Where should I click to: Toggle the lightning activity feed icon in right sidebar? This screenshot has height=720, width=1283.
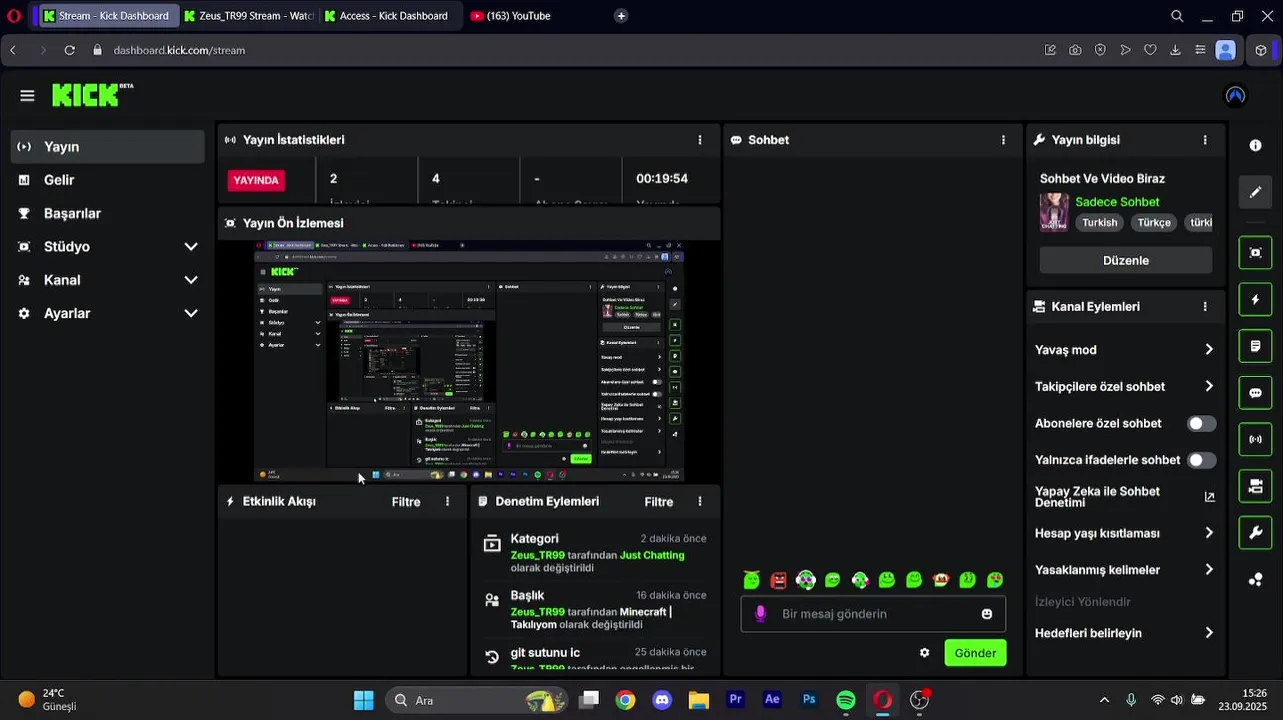[1255, 300]
